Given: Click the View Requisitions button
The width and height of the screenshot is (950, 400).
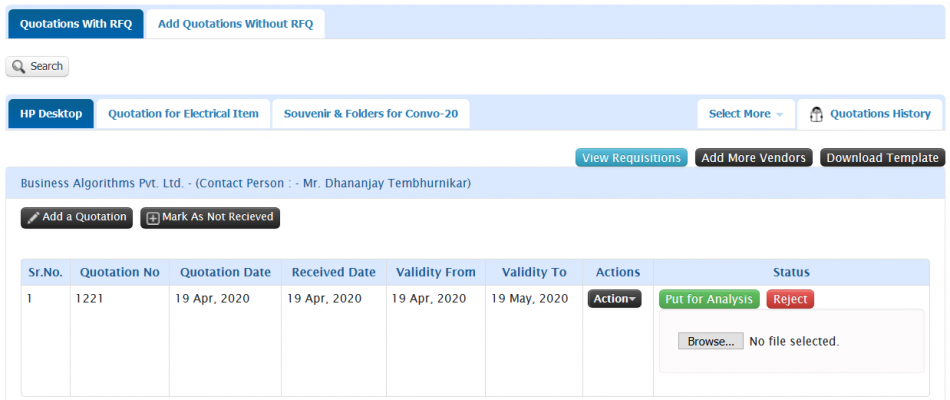Looking at the screenshot, I should (631, 158).
